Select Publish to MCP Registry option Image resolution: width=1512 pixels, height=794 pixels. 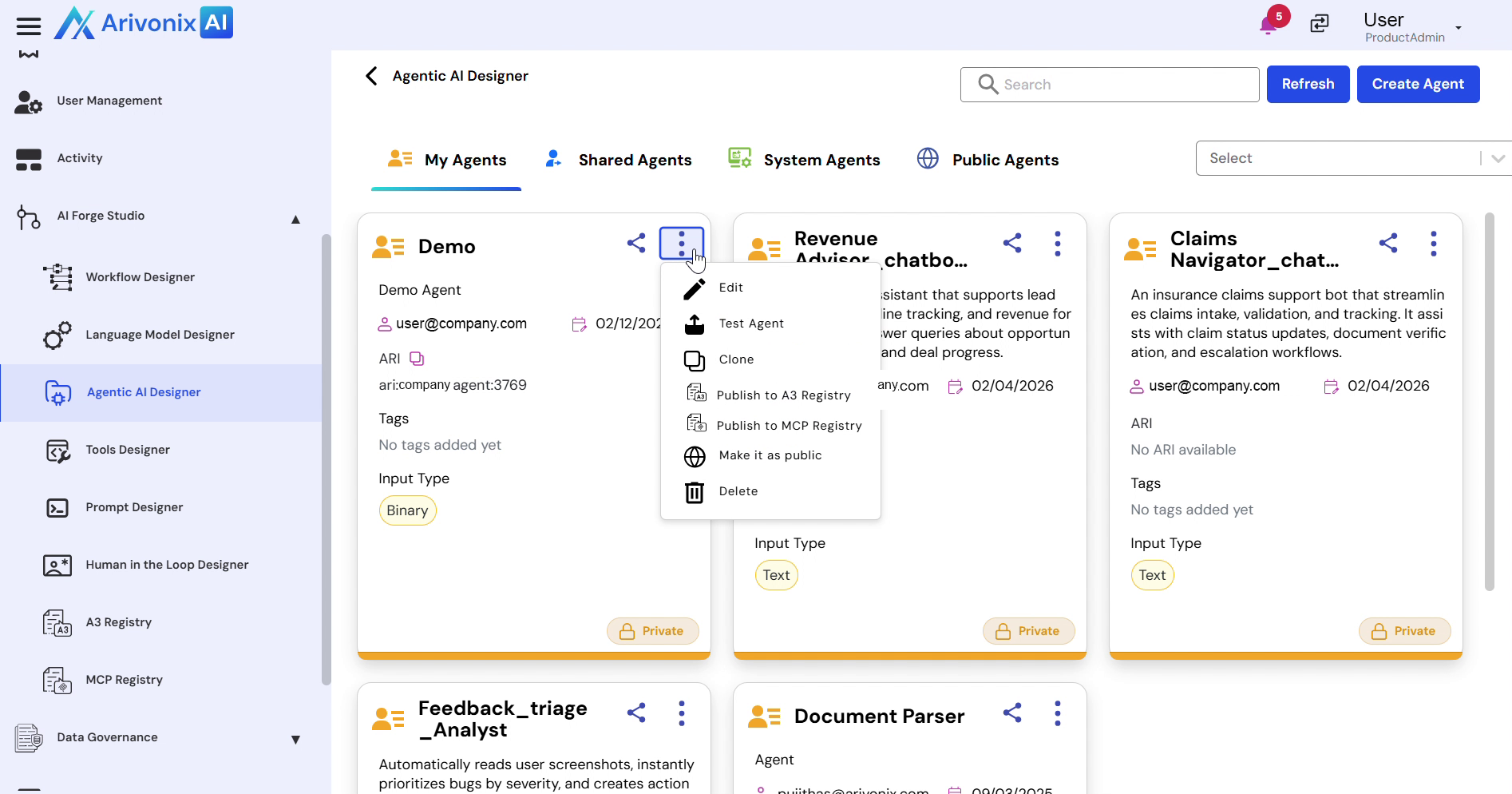pos(789,426)
